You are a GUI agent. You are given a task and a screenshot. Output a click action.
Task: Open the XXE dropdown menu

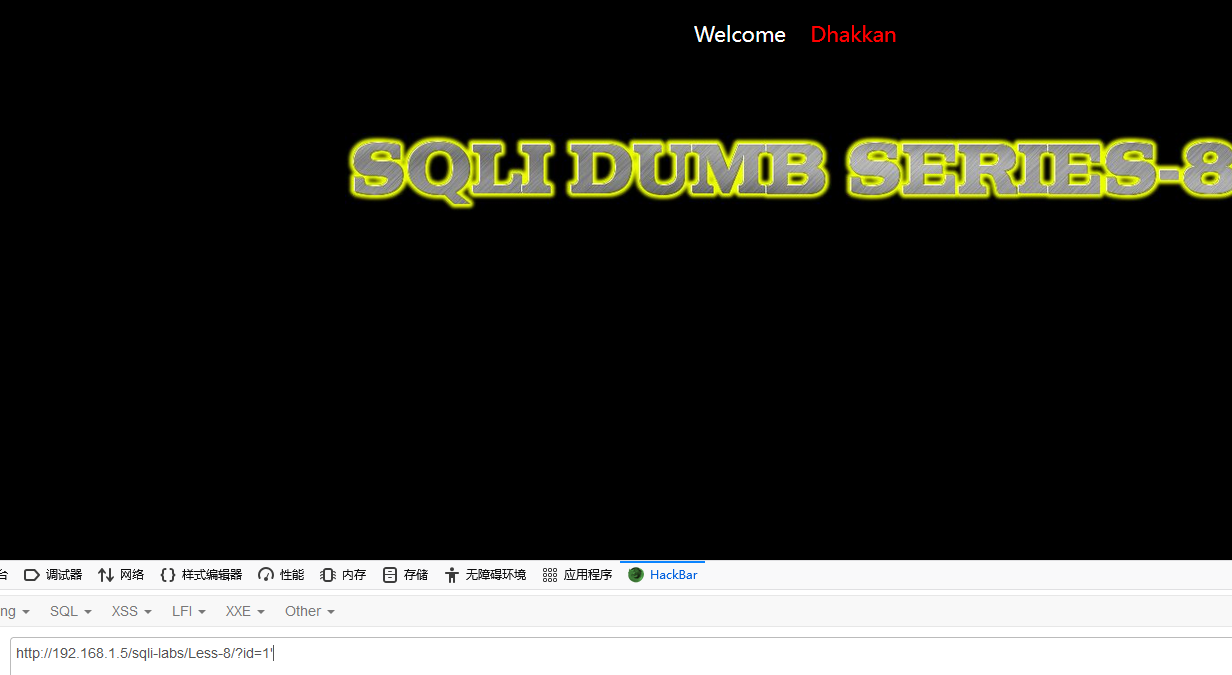click(x=245, y=611)
